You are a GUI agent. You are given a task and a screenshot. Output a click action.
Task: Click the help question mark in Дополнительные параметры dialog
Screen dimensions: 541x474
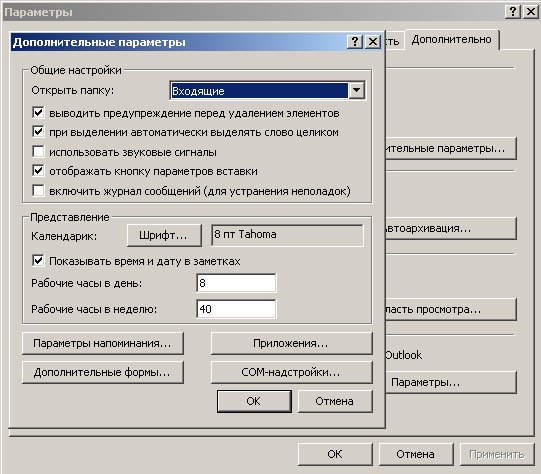pos(355,42)
